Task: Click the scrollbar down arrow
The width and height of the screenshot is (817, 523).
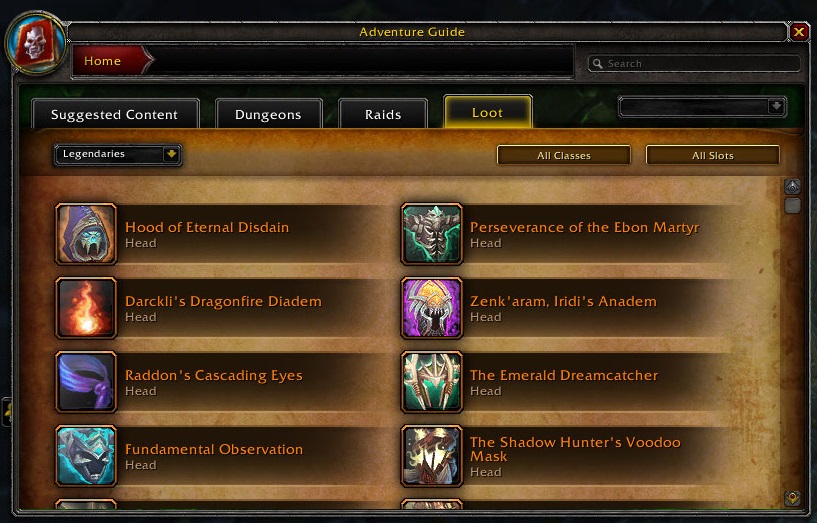Action: [793, 498]
